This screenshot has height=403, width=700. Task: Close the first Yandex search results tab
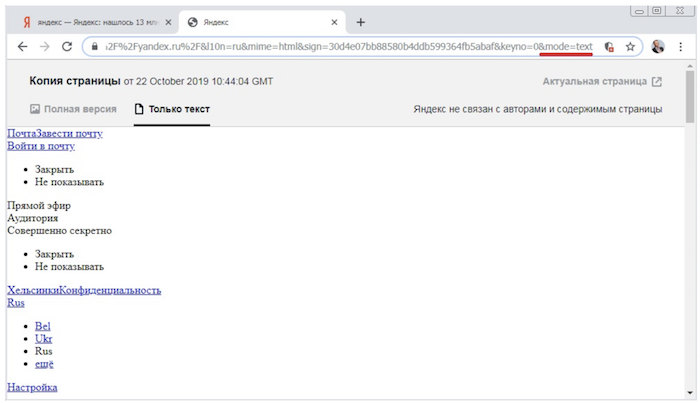click(168, 22)
